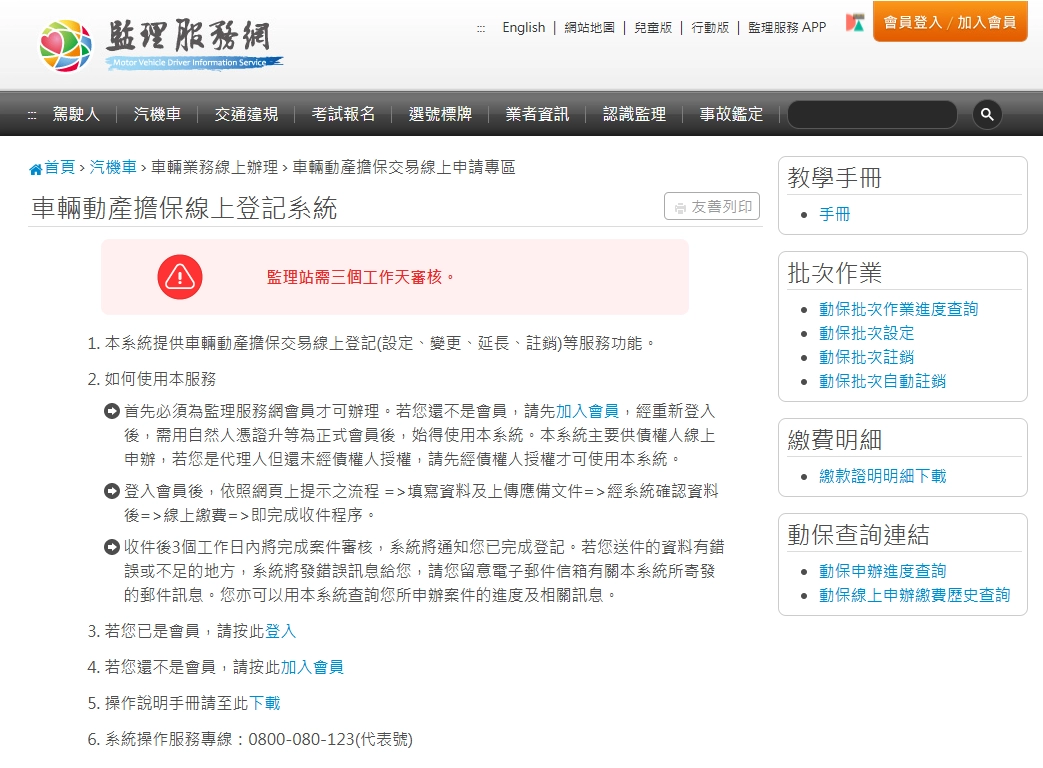1043x768 pixels.
Task: Open the 考試報名 menu item
Action: [x=343, y=114]
